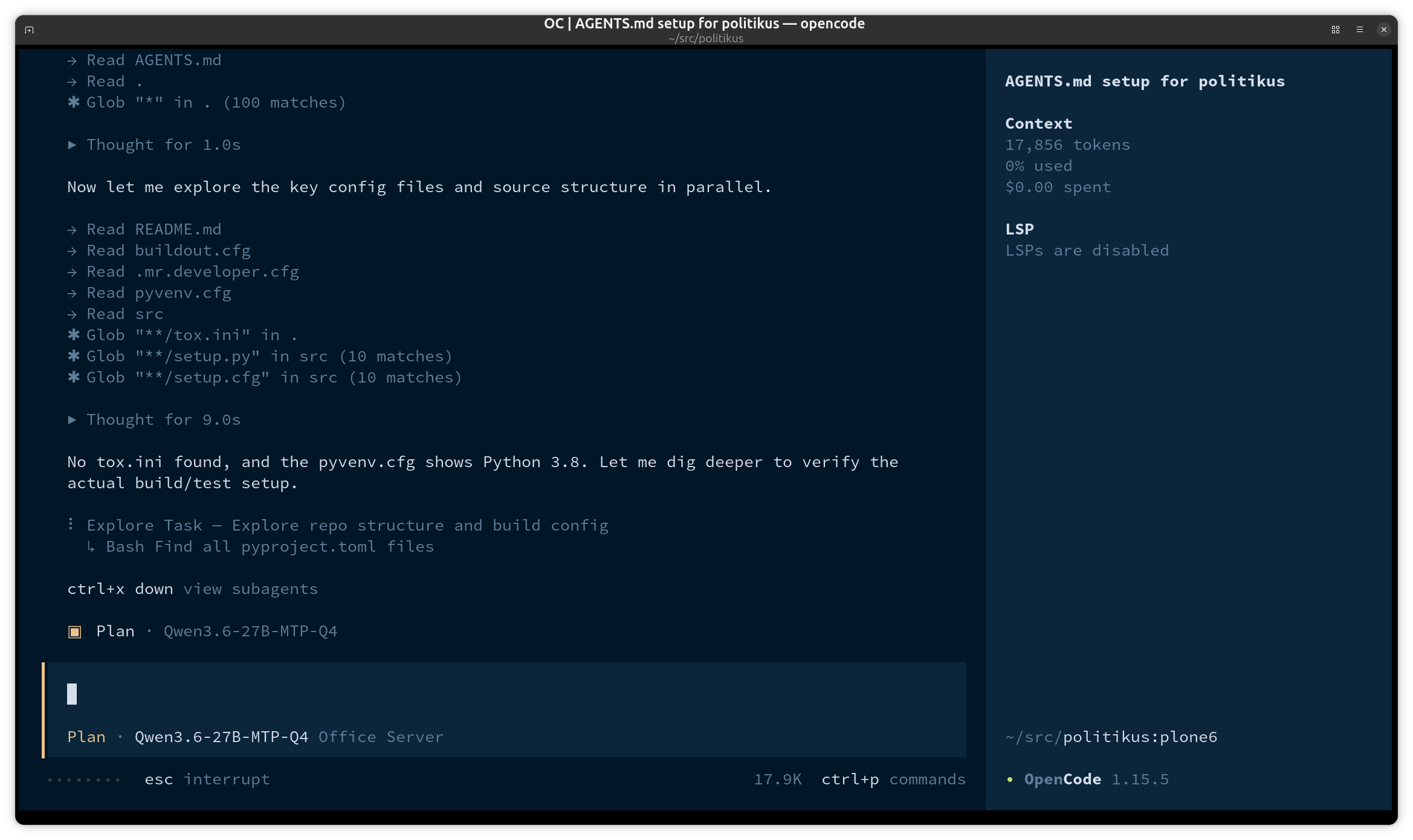Open the window grid overview icon

coord(1336,30)
